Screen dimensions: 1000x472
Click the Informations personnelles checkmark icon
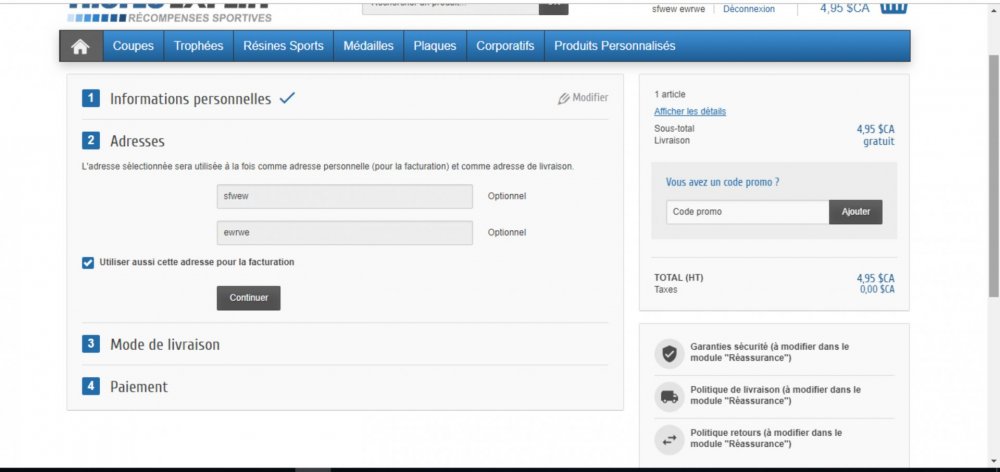click(287, 98)
